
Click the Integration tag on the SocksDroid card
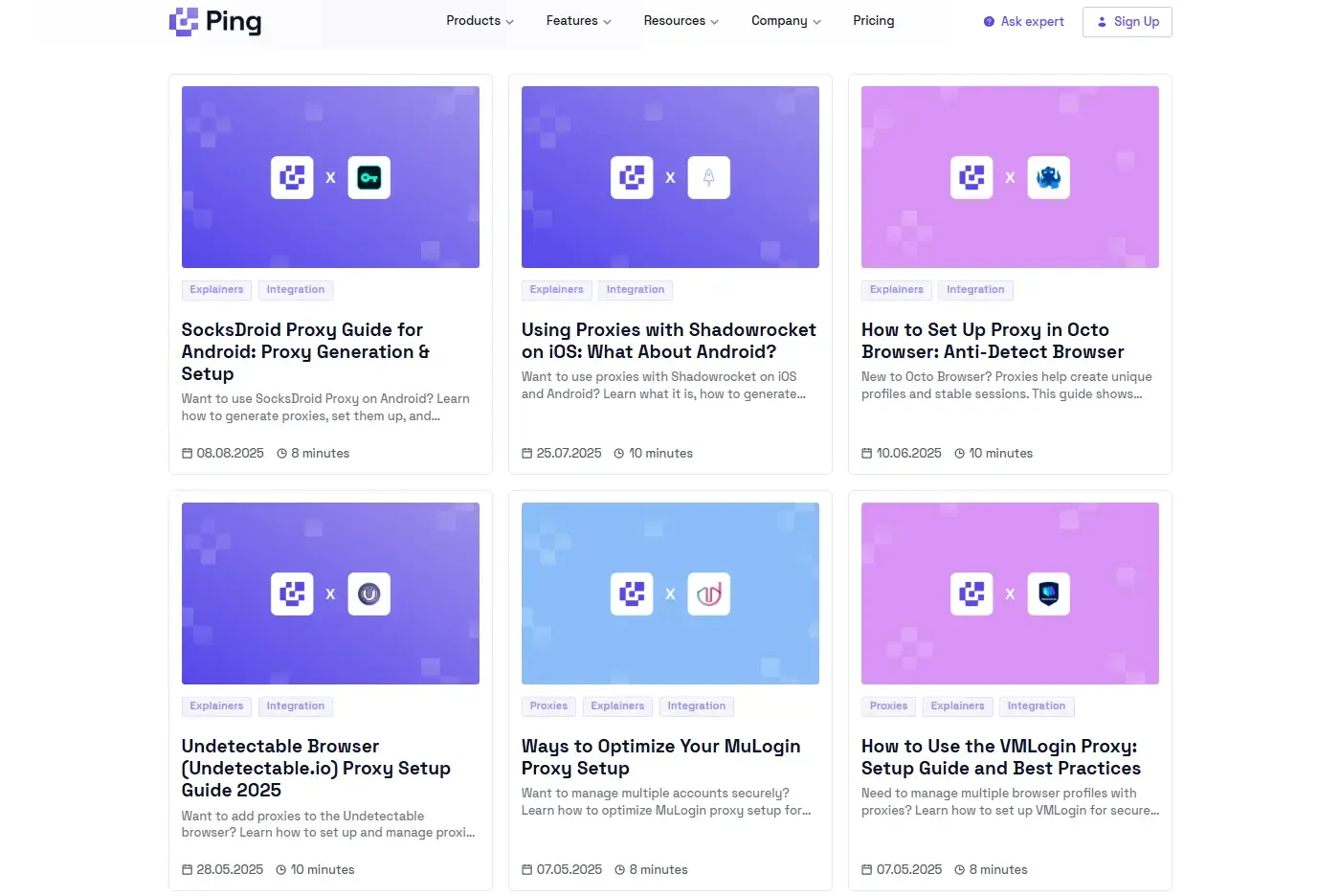pos(296,290)
